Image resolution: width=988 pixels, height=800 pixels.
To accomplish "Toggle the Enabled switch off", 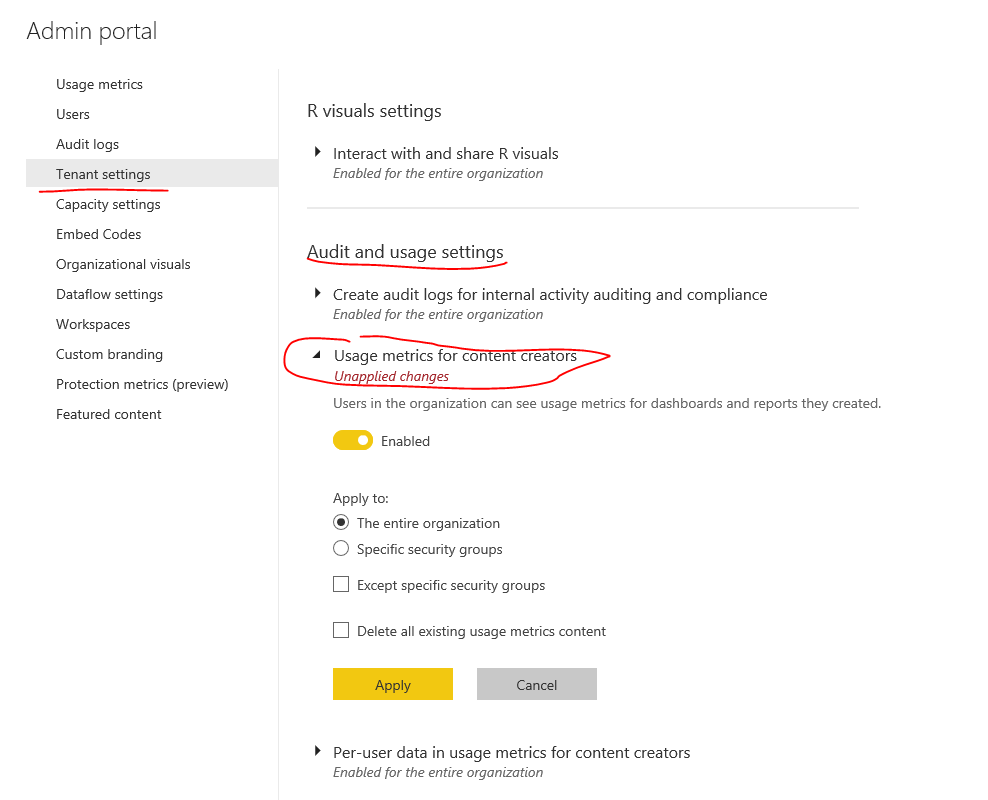I will (353, 440).
